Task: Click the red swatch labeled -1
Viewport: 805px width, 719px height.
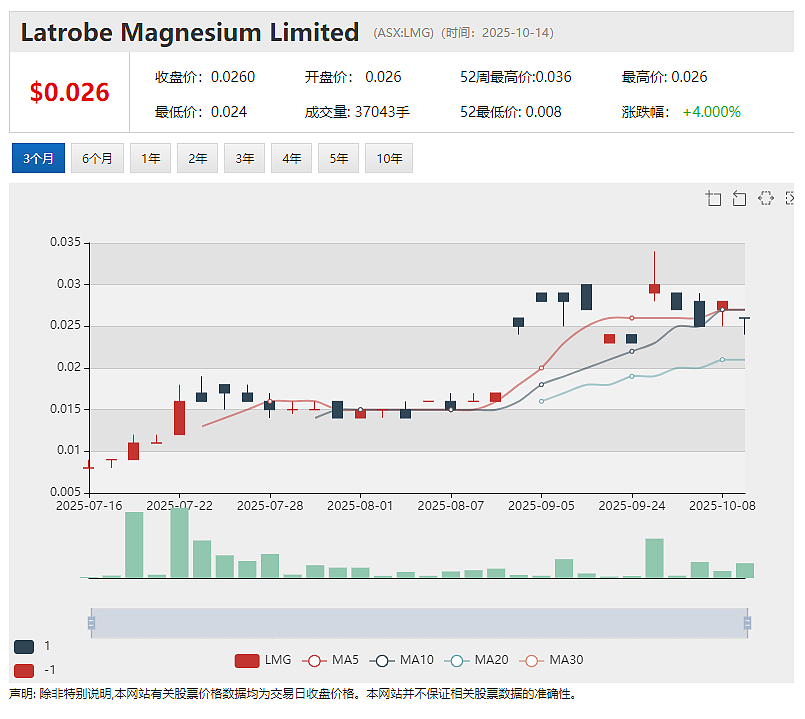Action: coord(24,671)
